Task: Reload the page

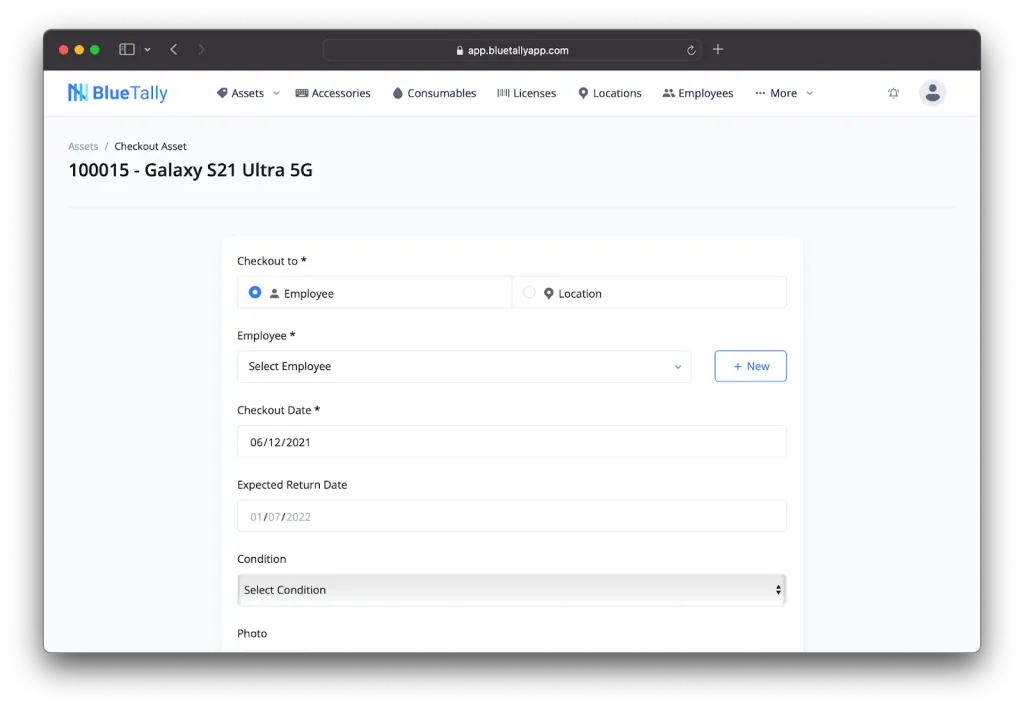Action: point(691,50)
